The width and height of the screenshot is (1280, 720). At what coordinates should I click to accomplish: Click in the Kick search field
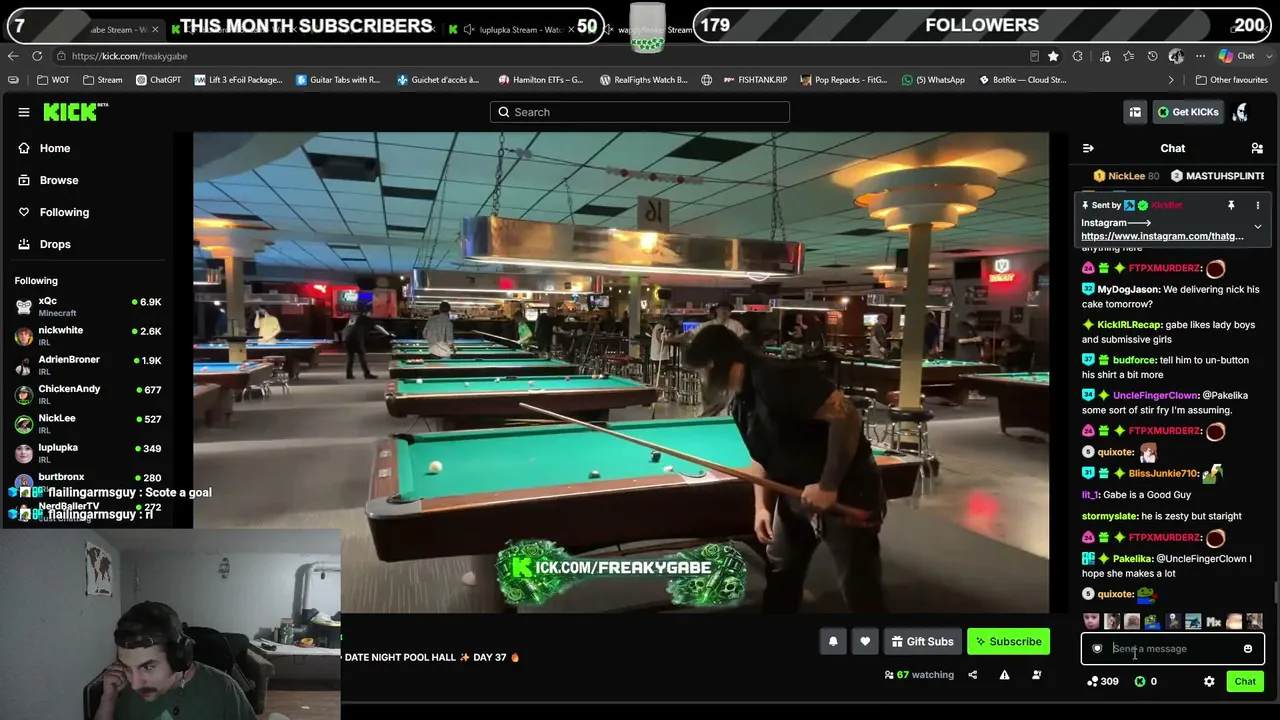coord(640,112)
